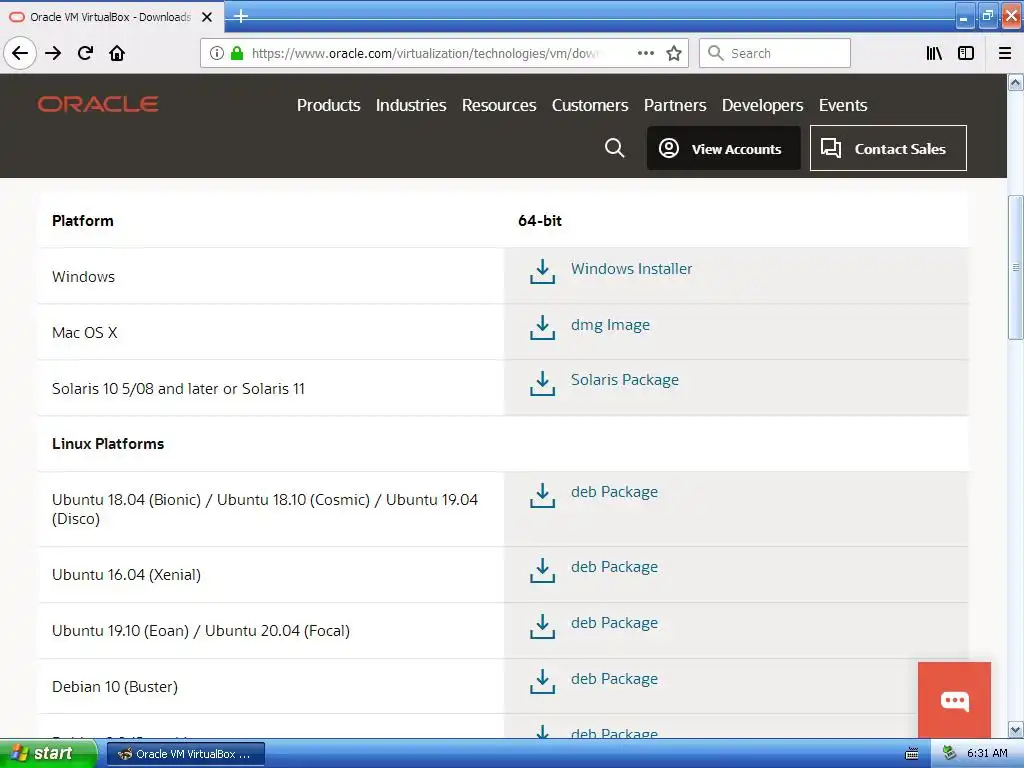Image resolution: width=1024 pixels, height=768 pixels.
Task: Open the Firefox home page
Action: pos(117,53)
